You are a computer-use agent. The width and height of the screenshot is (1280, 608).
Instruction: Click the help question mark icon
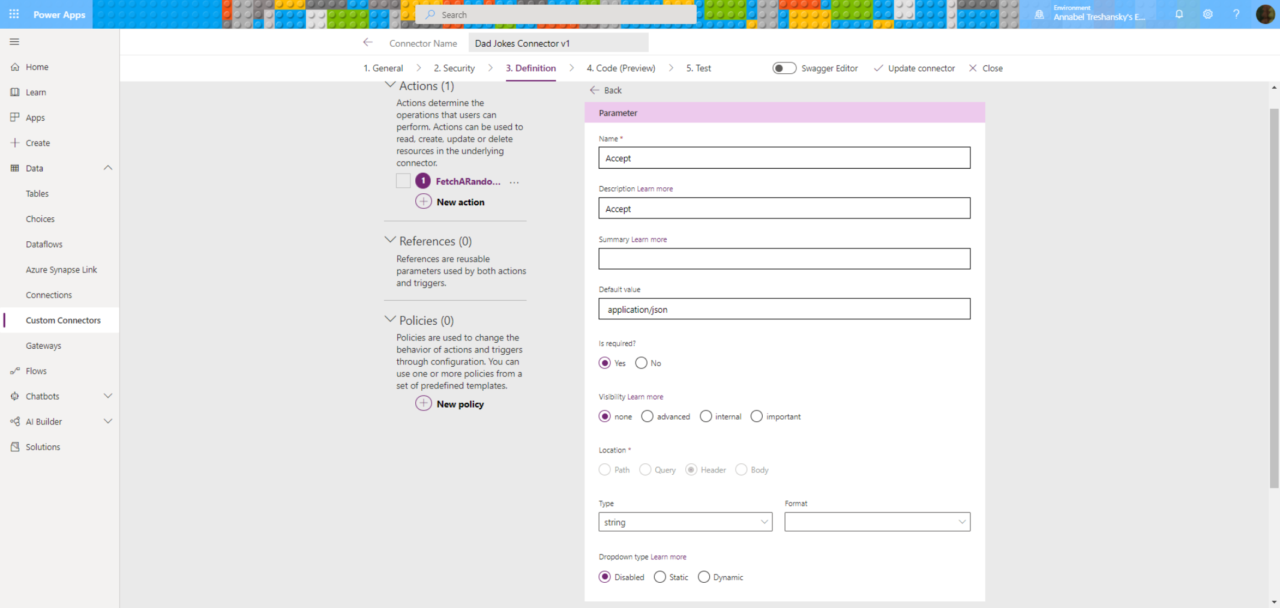point(1236,14)
